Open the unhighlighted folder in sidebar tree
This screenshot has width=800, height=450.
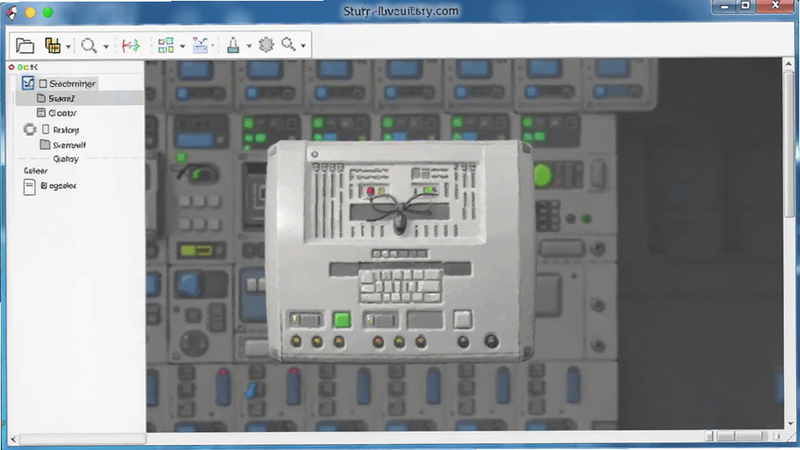pyautogui.click(x=45, y=144)
